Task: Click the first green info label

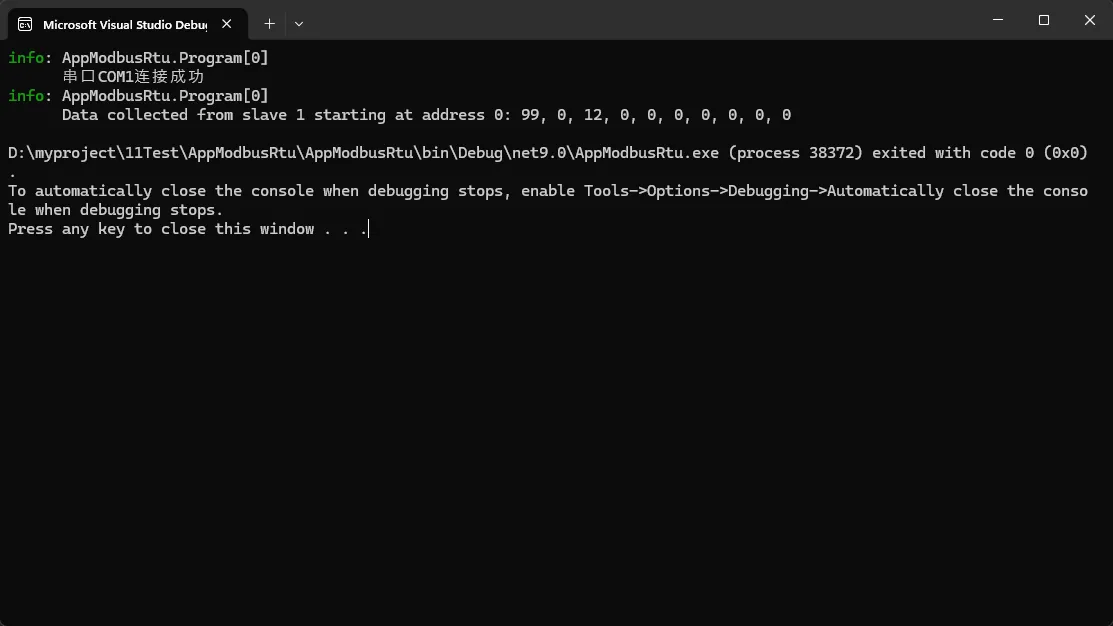Action: click(26, 58)
